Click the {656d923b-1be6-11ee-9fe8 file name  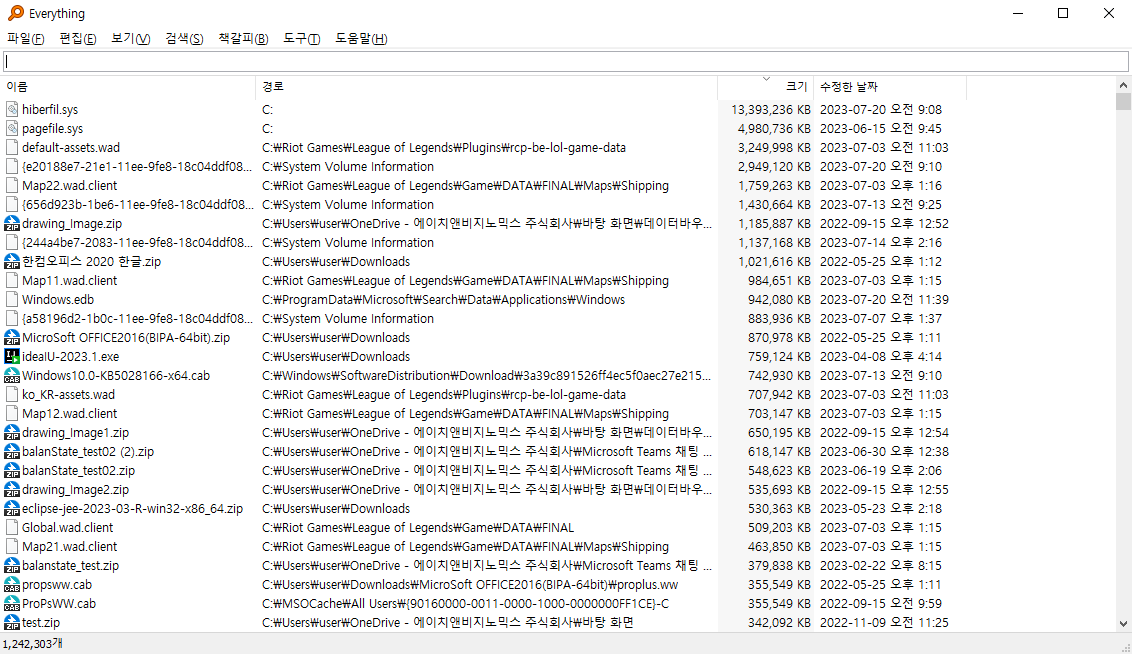point(137,205)
